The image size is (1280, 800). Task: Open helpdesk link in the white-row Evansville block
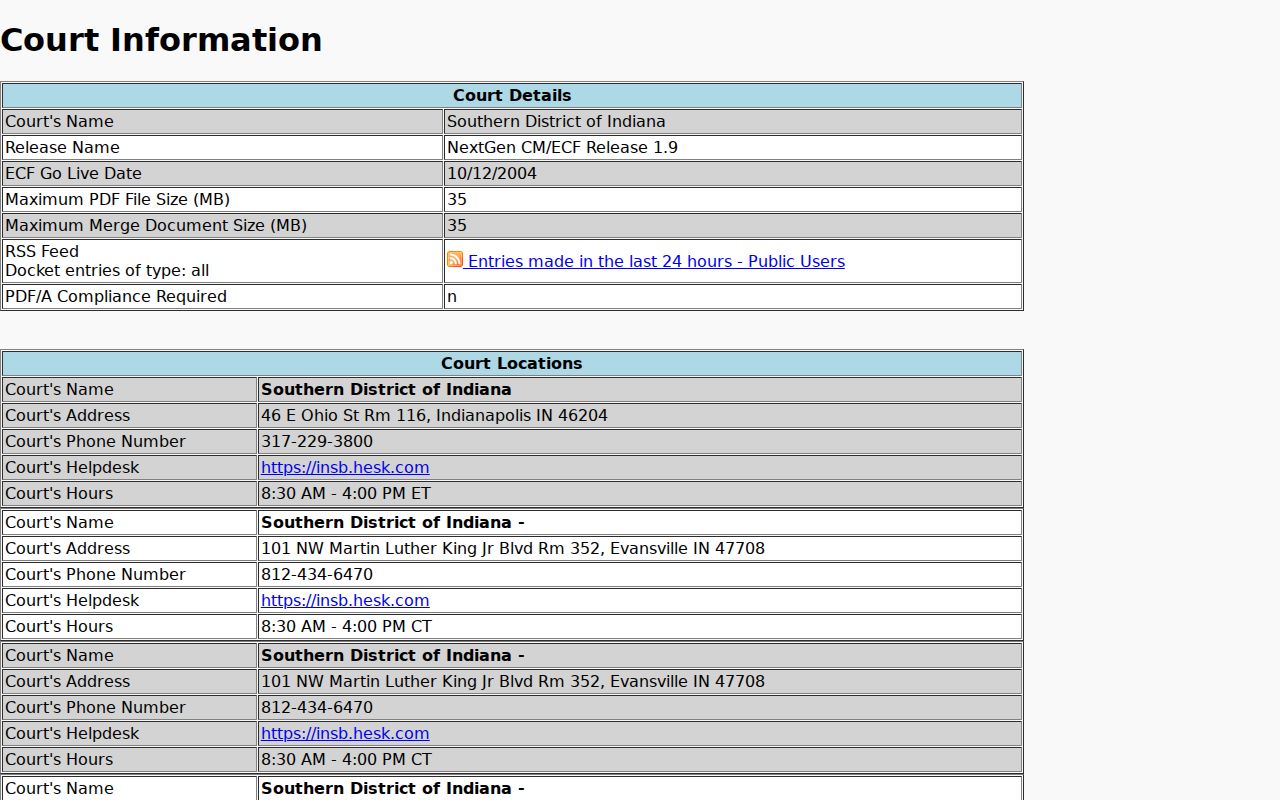pos(345,601)
